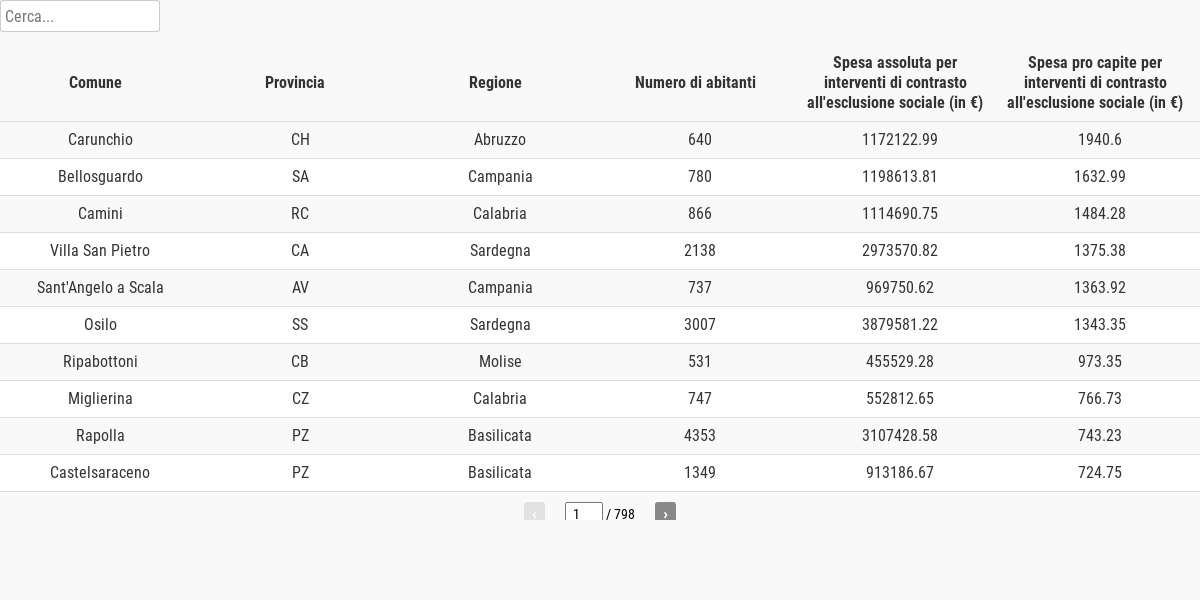Sort by Comune column header
Screen dimensions: 1200x600
pos(95,82)
